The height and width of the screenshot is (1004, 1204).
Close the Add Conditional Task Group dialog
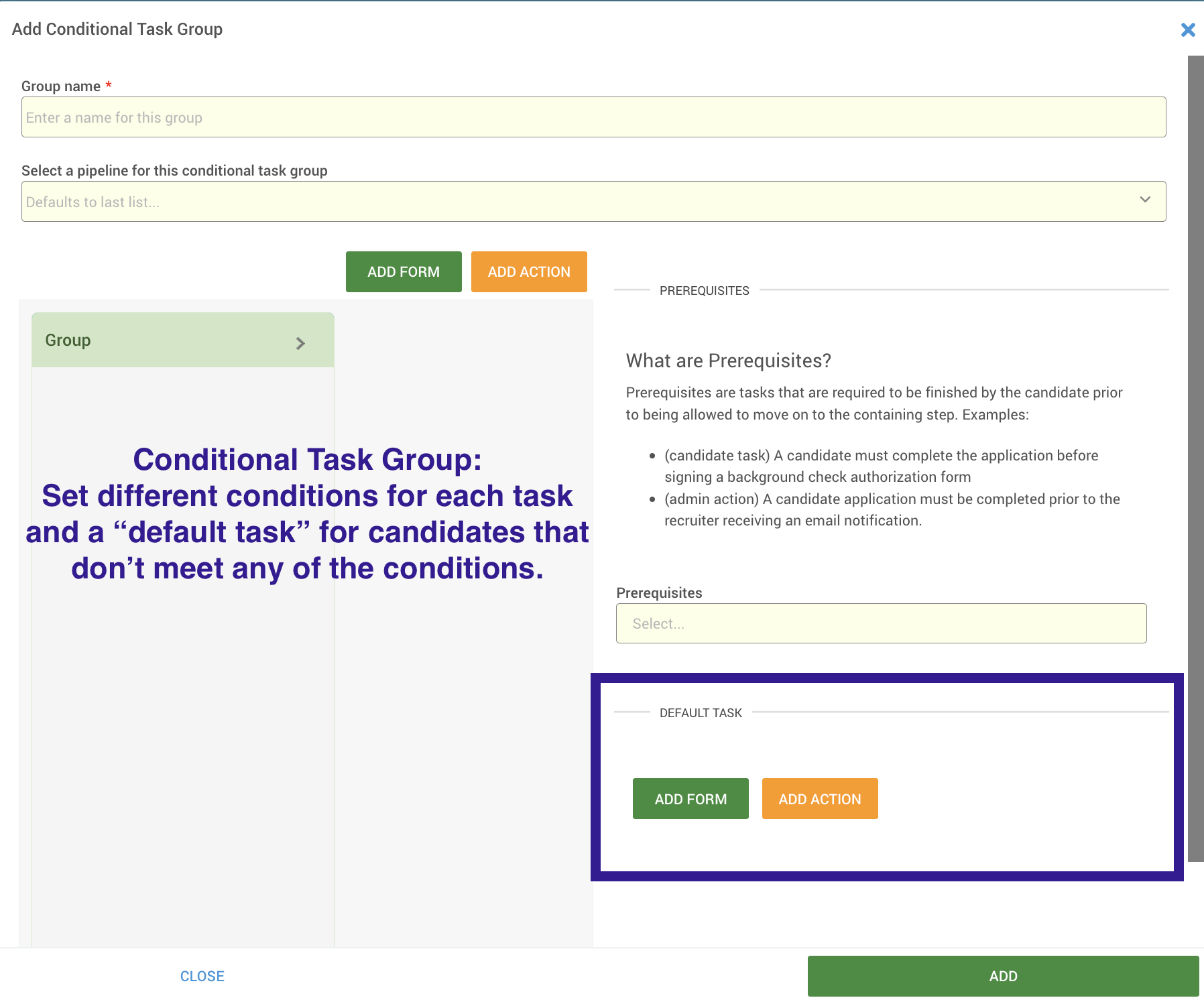click(x=1188, y=29)
